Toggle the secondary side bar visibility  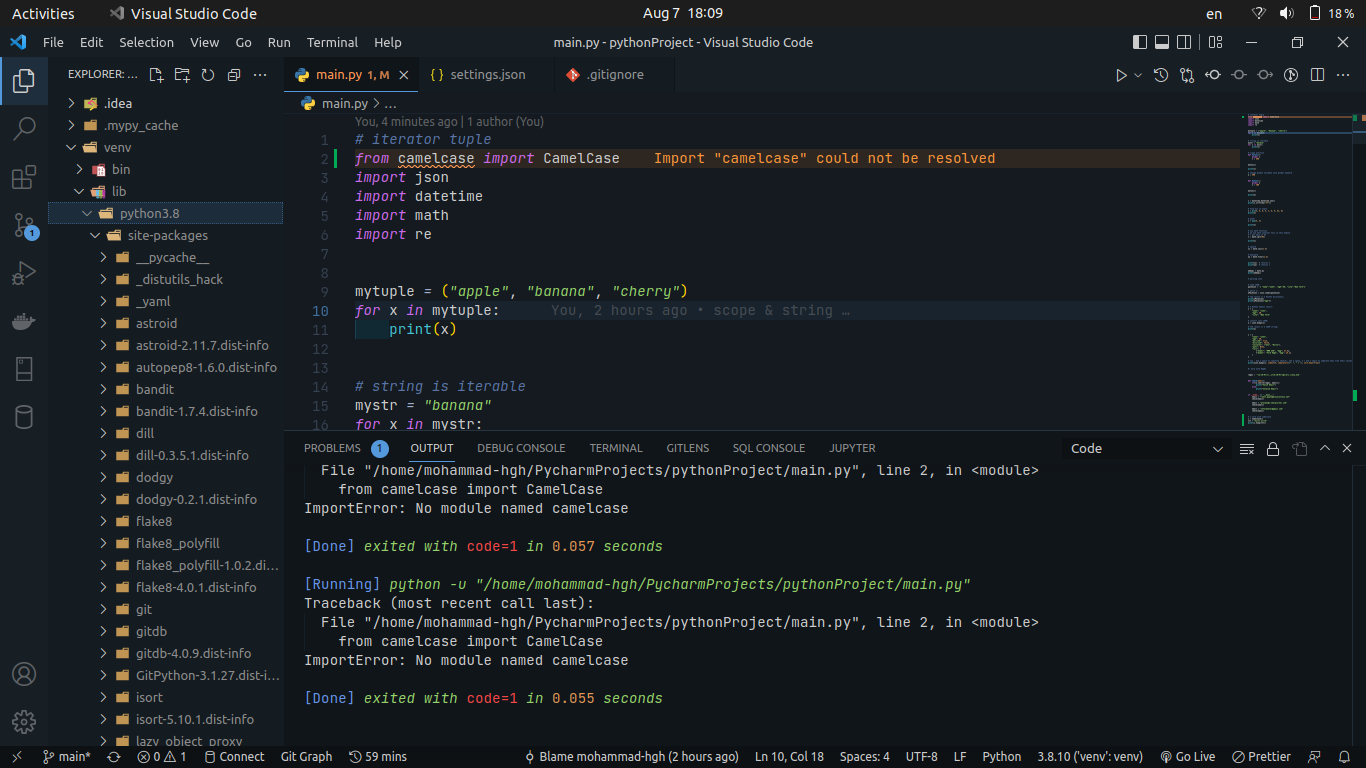click(1184, 43)
